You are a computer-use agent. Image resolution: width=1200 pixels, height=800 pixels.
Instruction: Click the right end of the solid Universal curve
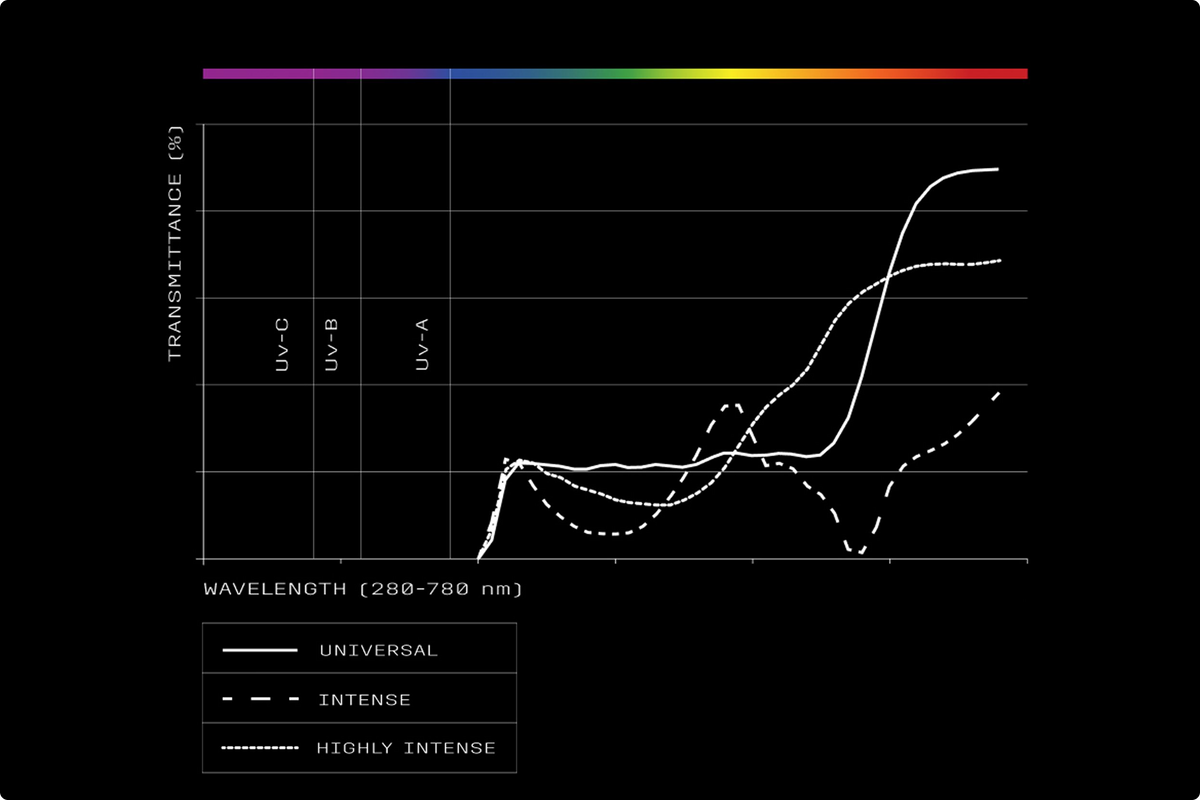coord(997,169)
